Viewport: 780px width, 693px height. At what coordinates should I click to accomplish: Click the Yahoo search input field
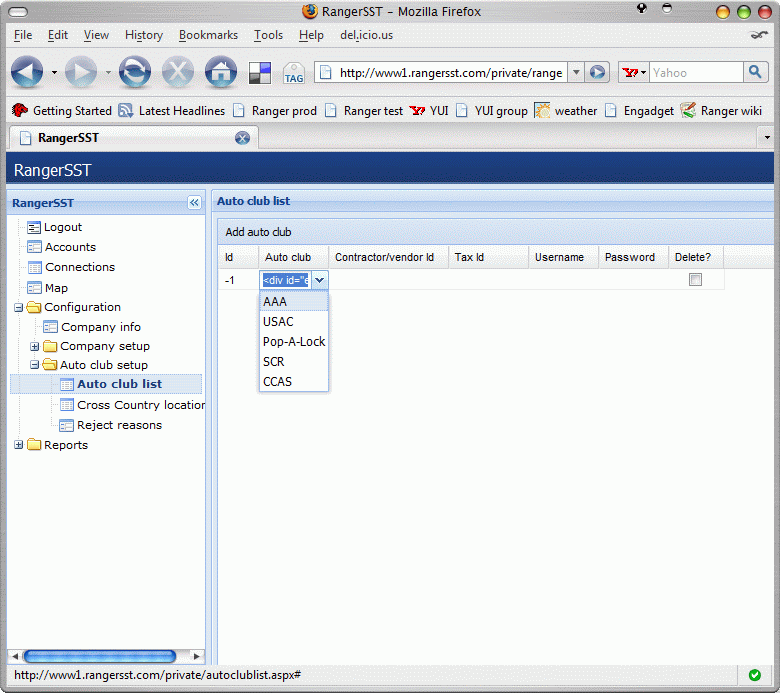pos(695,72)
